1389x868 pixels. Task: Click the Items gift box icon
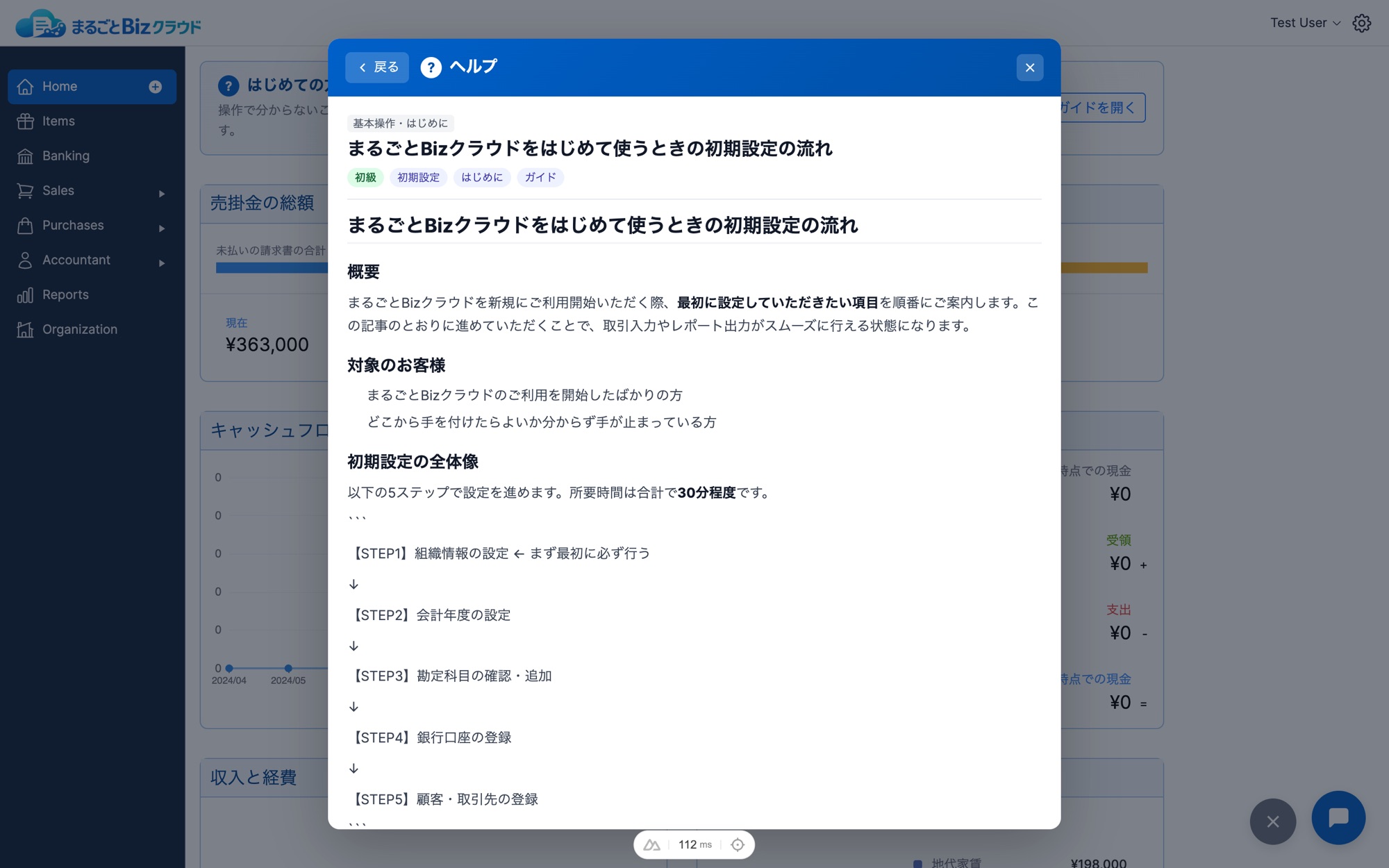click(25, 122)
